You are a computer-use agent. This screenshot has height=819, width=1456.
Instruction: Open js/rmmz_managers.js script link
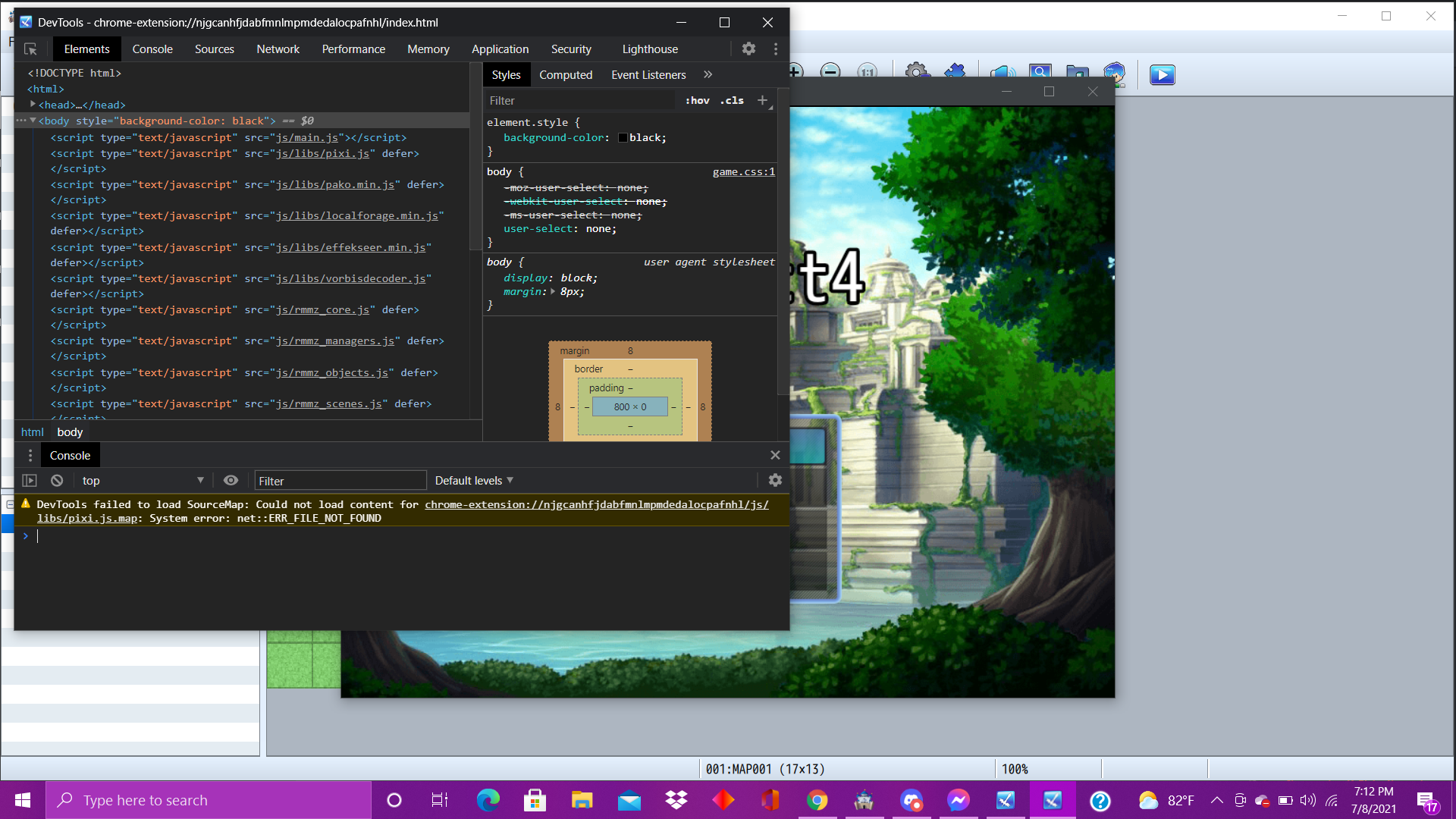[x=335, y=340]
